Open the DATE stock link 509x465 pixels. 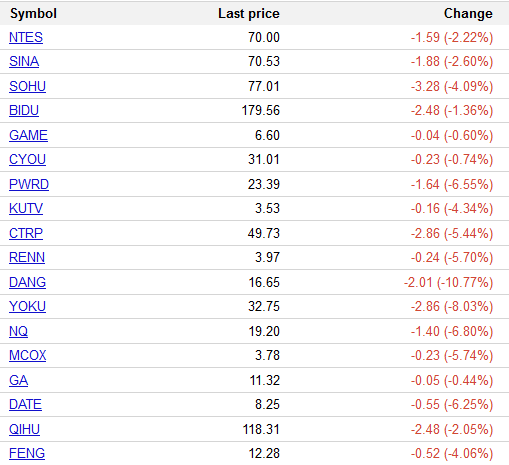coord(25,405)
